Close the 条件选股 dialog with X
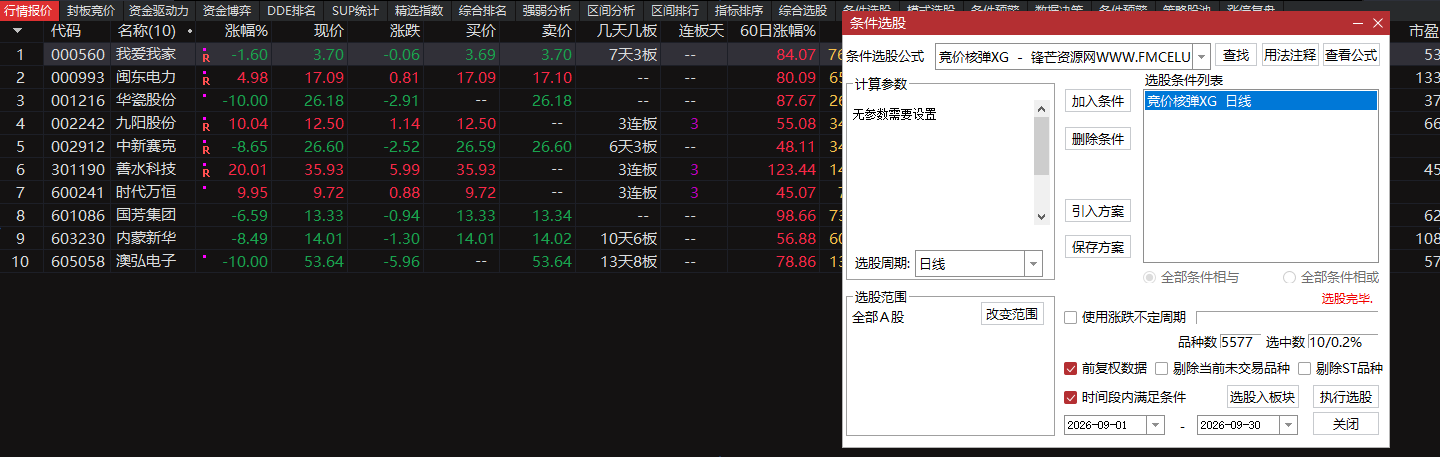This screenshot has width=1440, height=457. coord(1378,22)
